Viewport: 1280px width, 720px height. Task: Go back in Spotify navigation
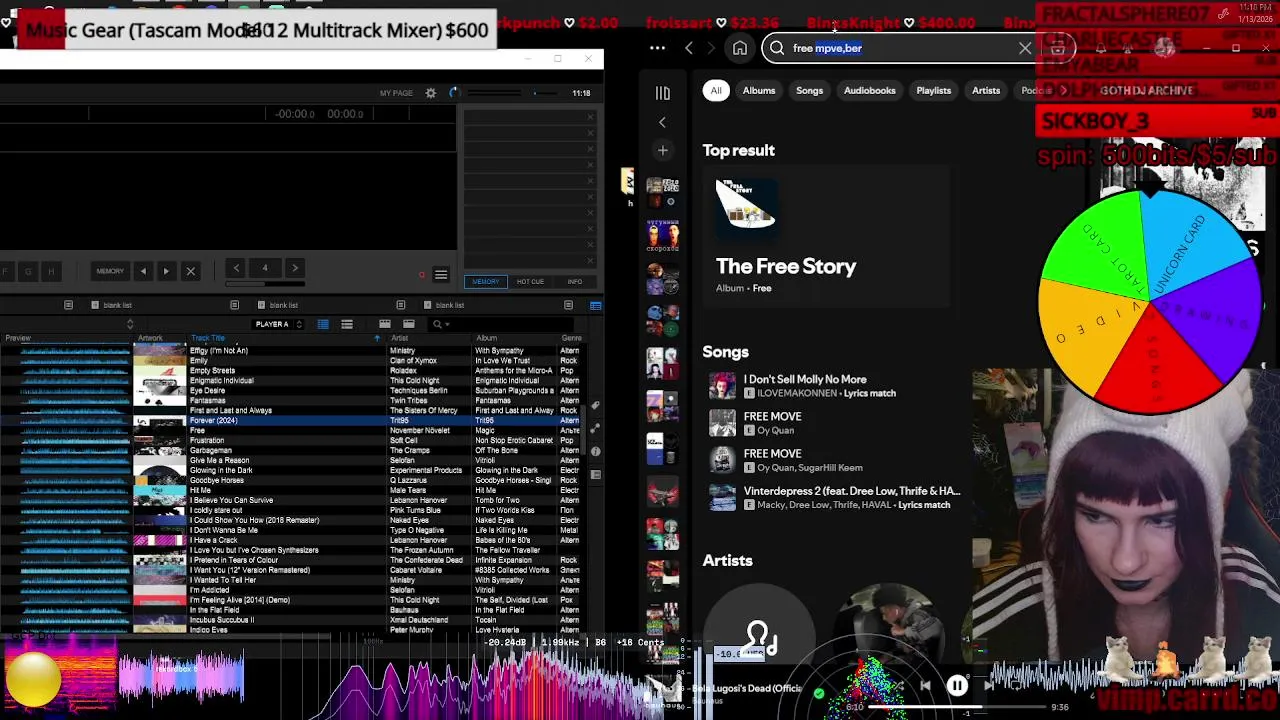click(689, 48)
